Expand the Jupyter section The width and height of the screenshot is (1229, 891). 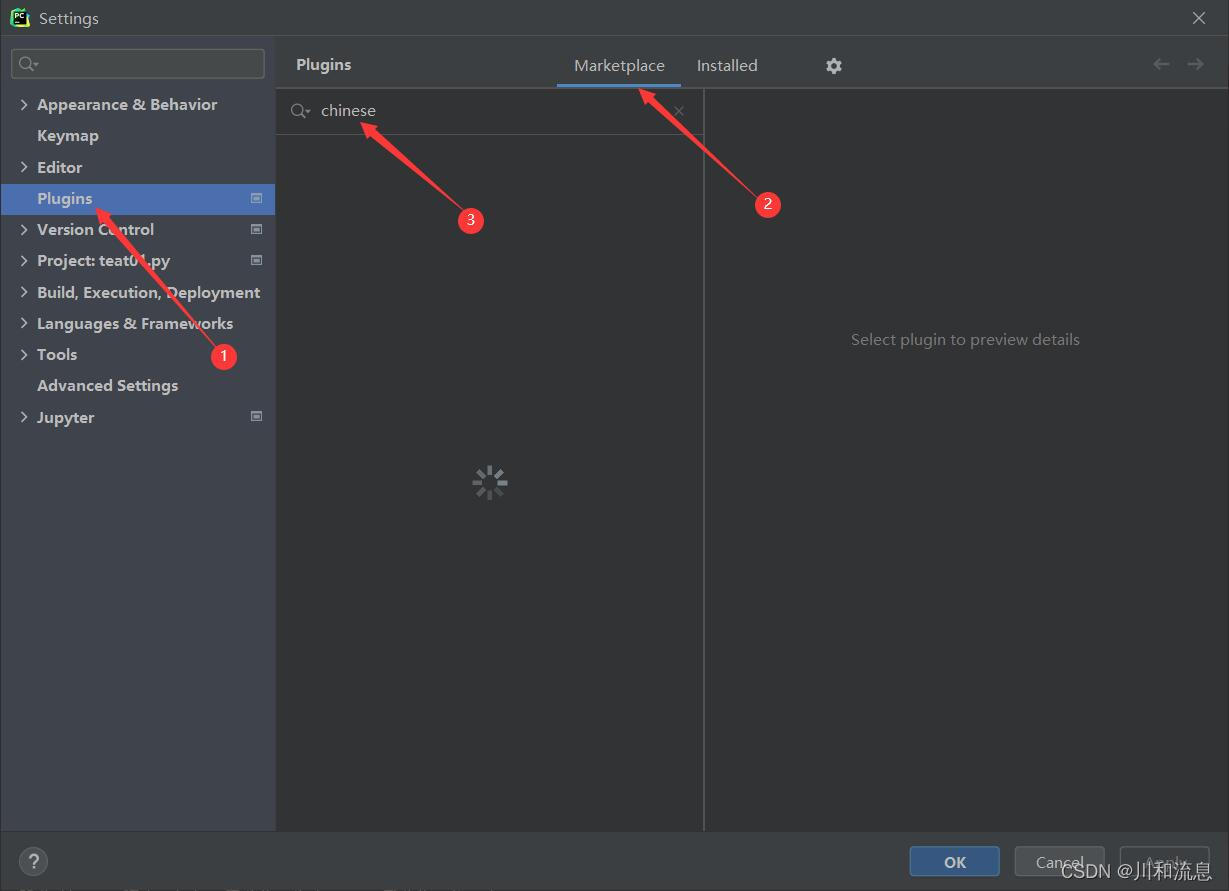[24, 417]
